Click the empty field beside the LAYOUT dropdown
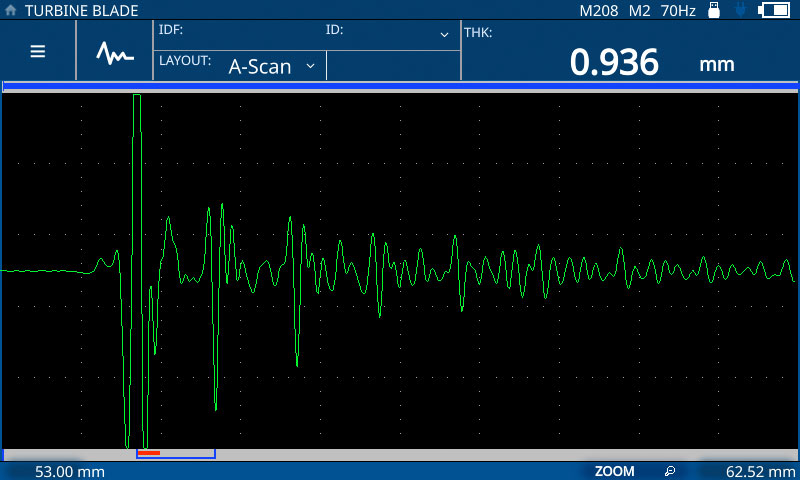 click(x=393, y=66)
